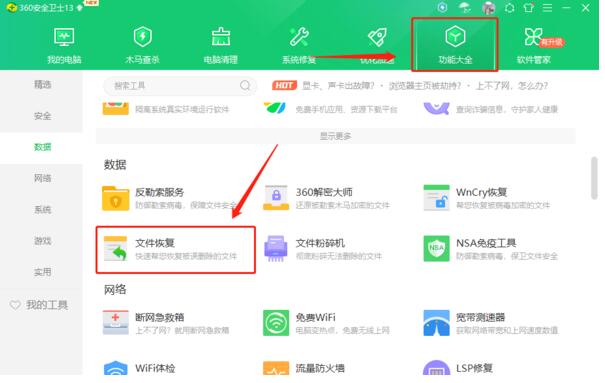Select the rocket optimization tab
605x383 pixels.
pos(377,46)
